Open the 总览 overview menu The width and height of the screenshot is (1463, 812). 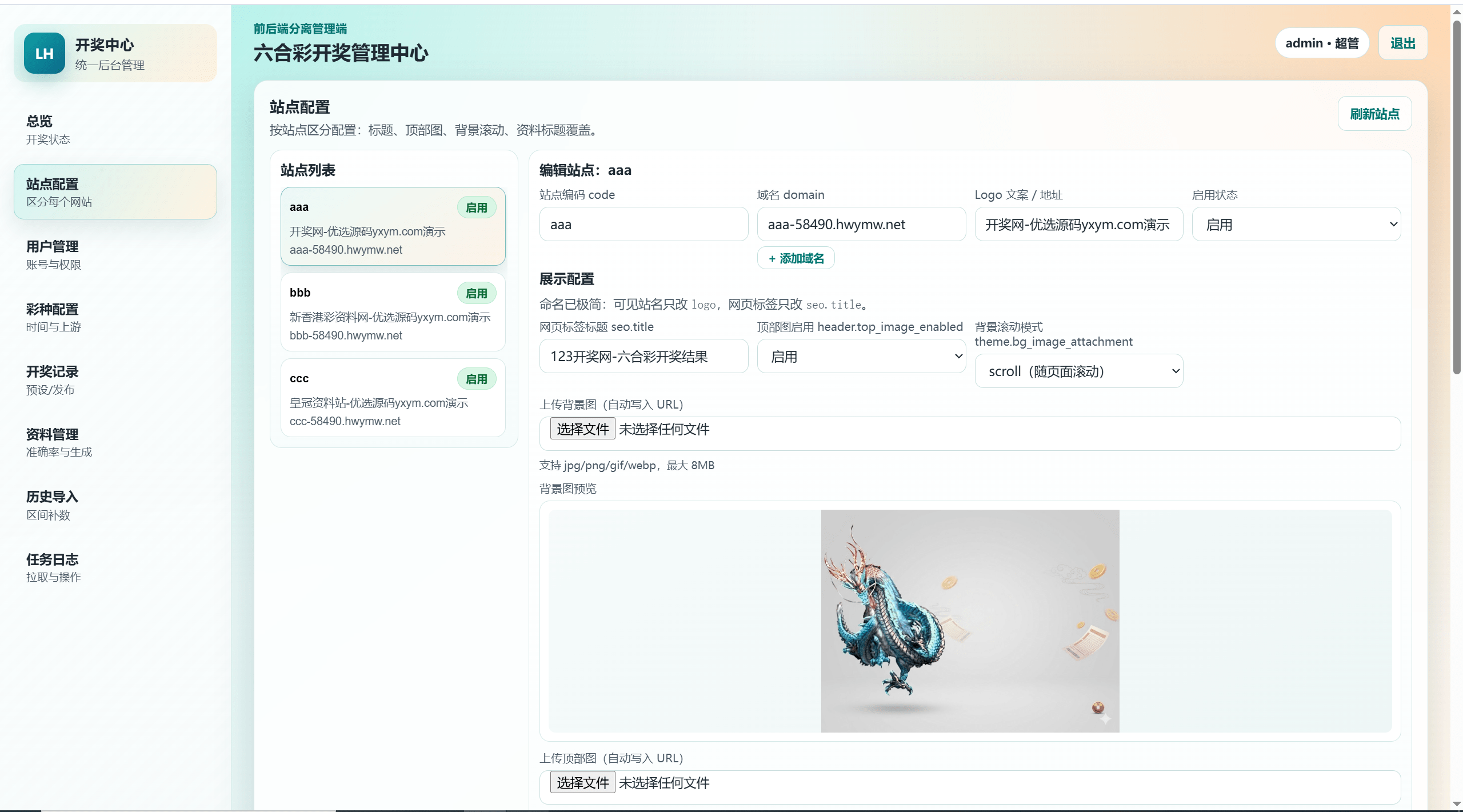click(x=115, y=130)
